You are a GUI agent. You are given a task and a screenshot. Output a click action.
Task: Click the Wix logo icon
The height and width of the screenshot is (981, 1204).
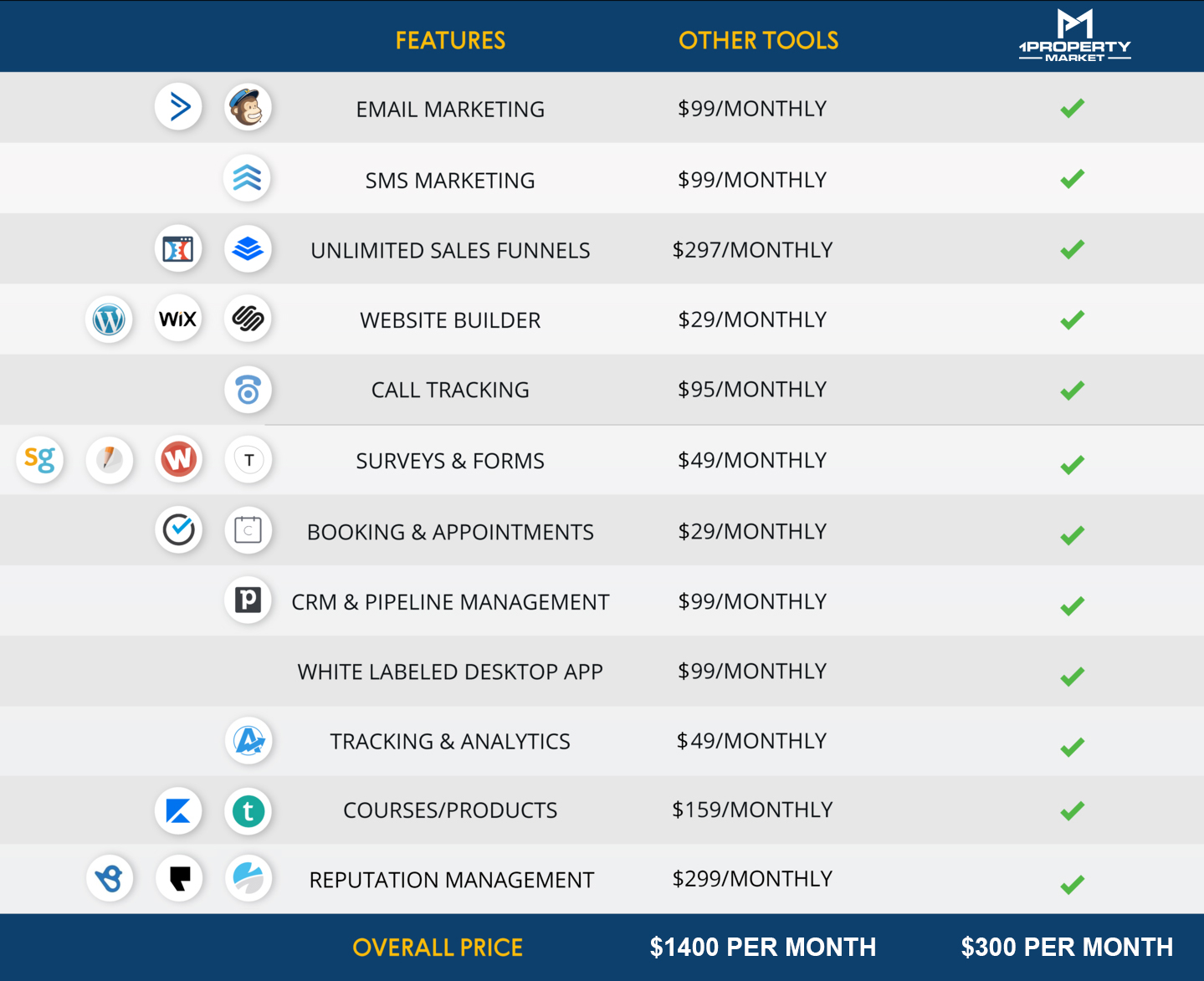(x=178, y=319)
